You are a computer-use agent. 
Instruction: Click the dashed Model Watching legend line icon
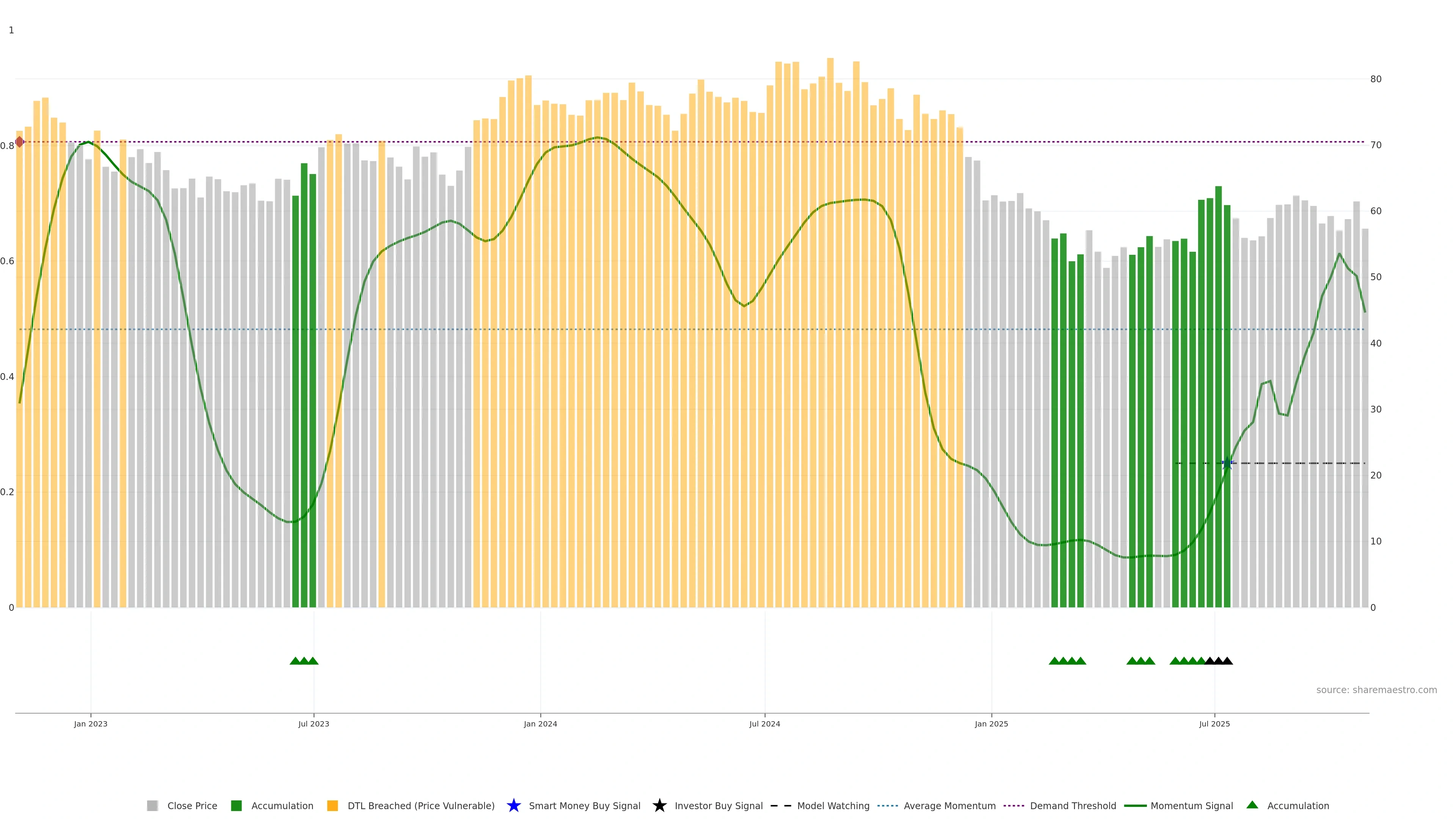pos(781,805)
